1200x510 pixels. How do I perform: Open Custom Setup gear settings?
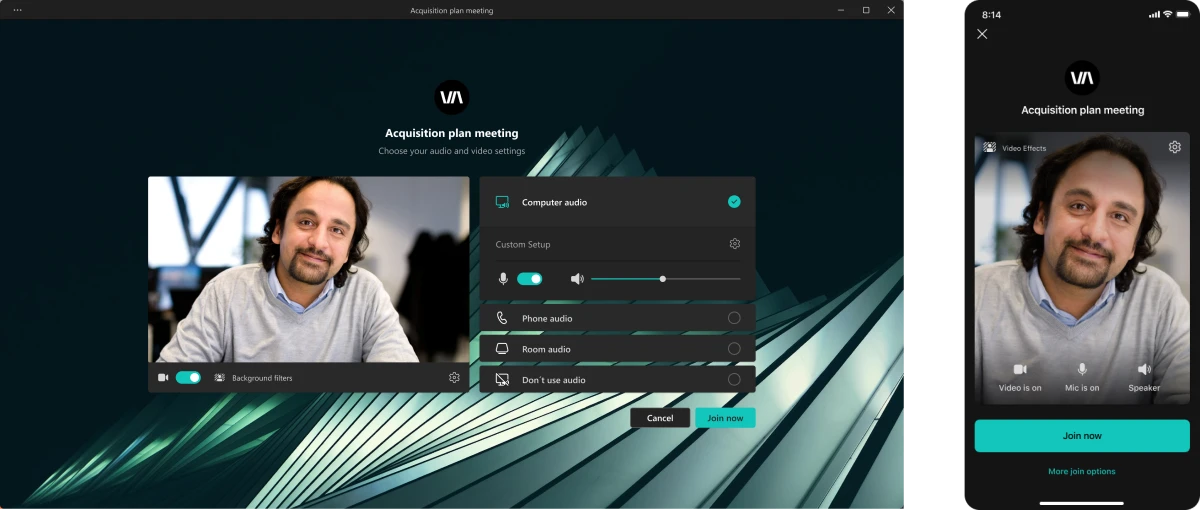[734, 244]
